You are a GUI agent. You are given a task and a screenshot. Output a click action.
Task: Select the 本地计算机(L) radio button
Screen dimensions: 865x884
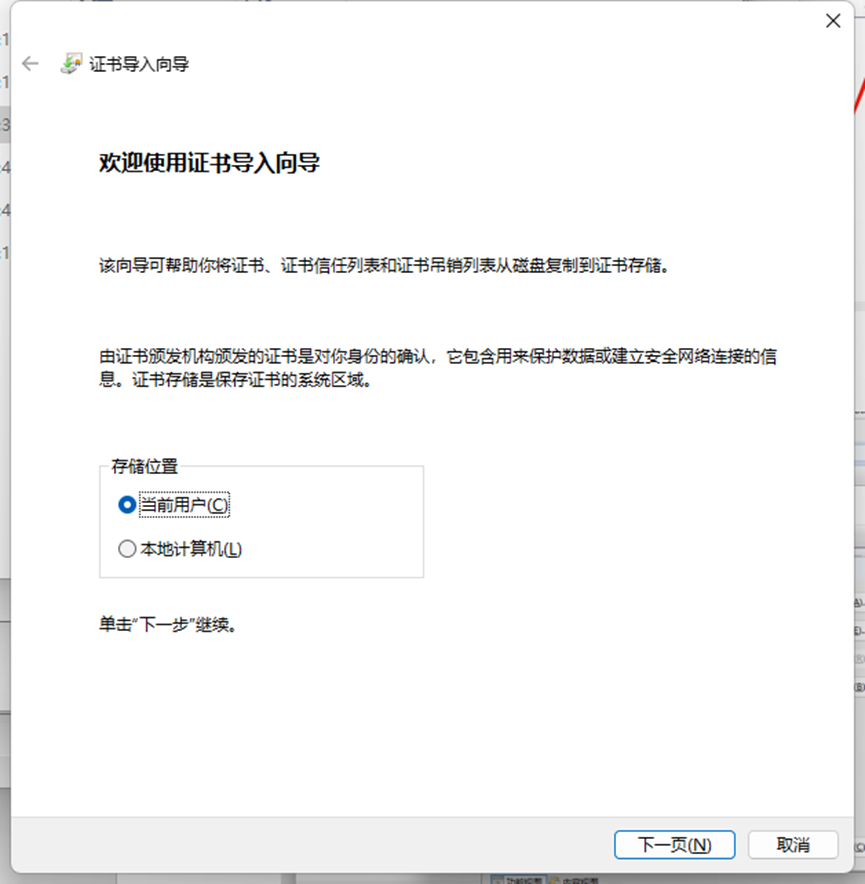(127, 548)
